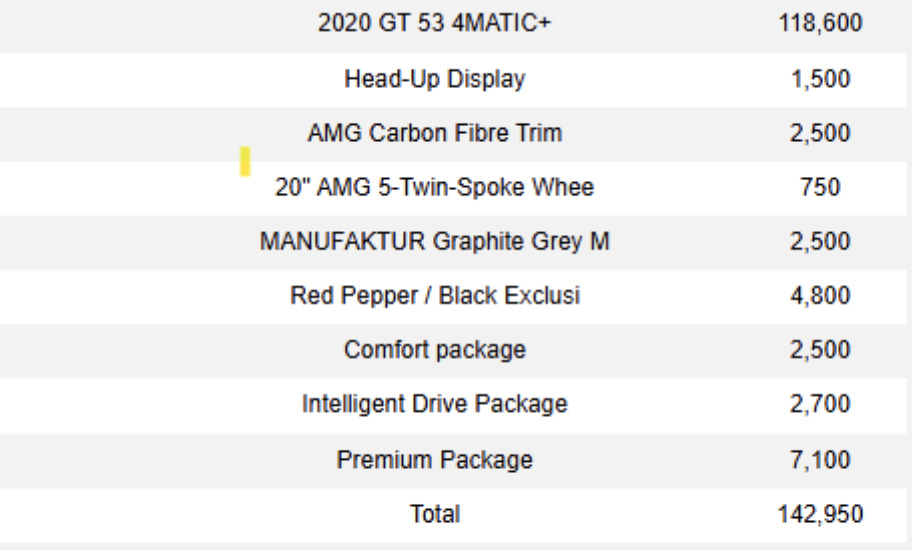Viewport: 912px width, 550px height.
Task: Select the AMG Carbon Fibre Trim price cell
Action: click(820, 133)
